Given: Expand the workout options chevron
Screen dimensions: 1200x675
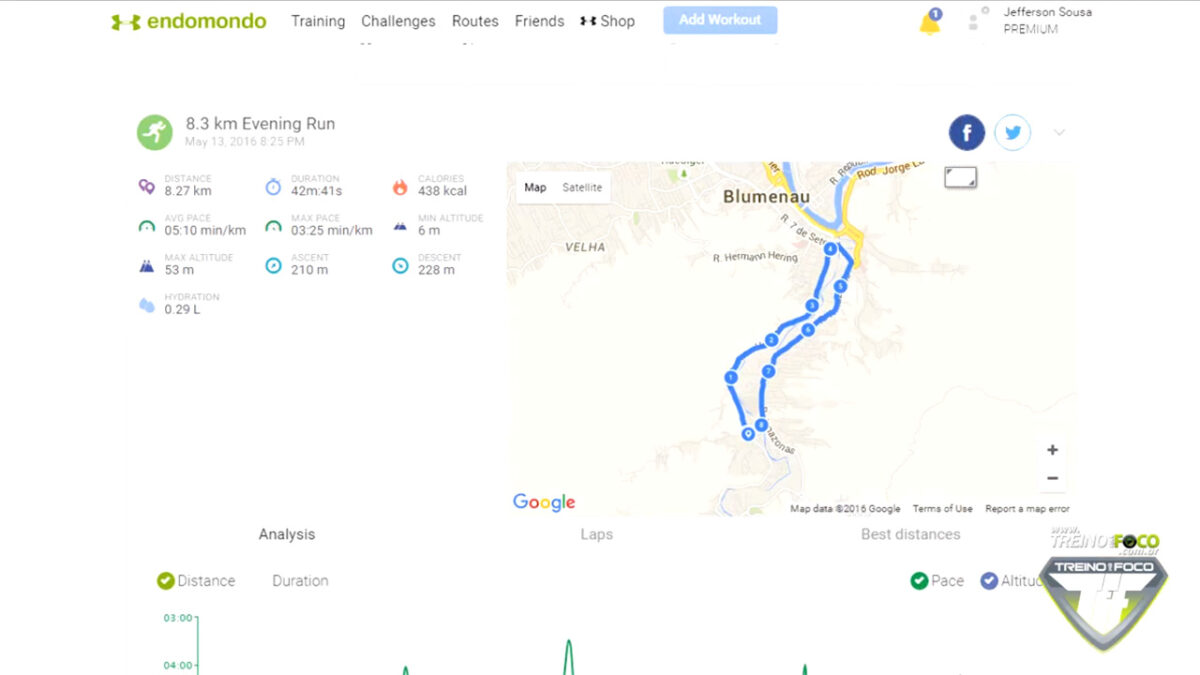Looking at the screenshot, I should pyautogui.click(x=1059, y=132).
